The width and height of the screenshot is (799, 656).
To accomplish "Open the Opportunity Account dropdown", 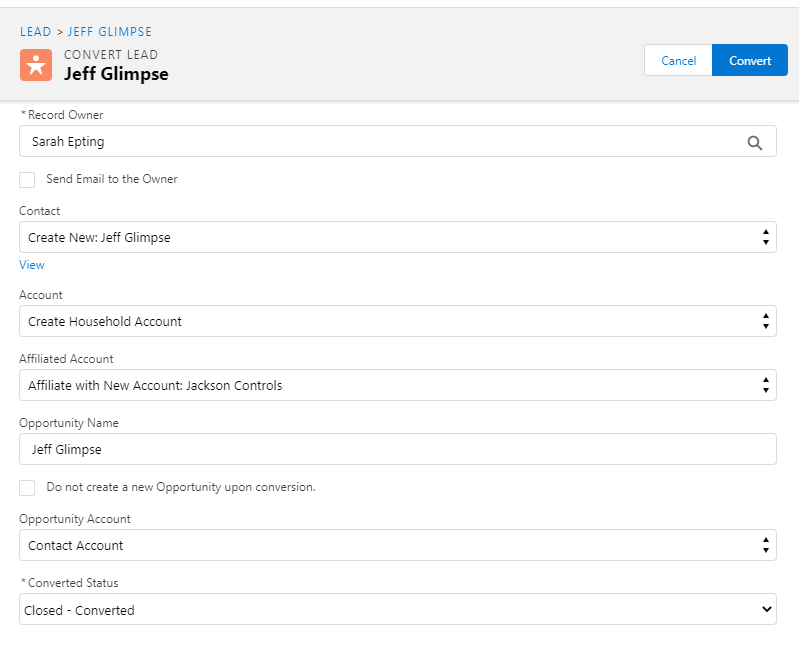I will 397,545.
